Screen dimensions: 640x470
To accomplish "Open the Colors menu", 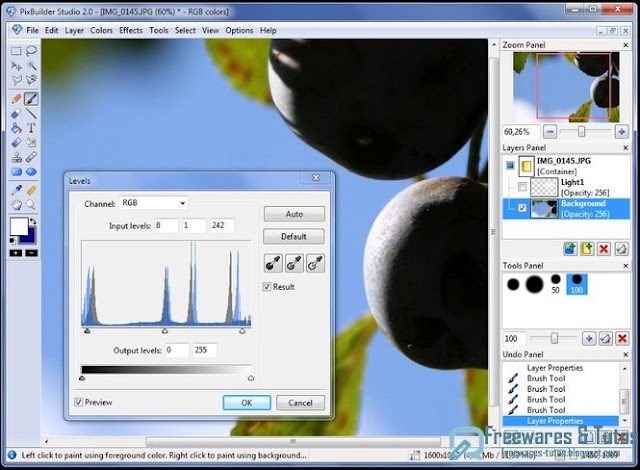I will 101,31.
